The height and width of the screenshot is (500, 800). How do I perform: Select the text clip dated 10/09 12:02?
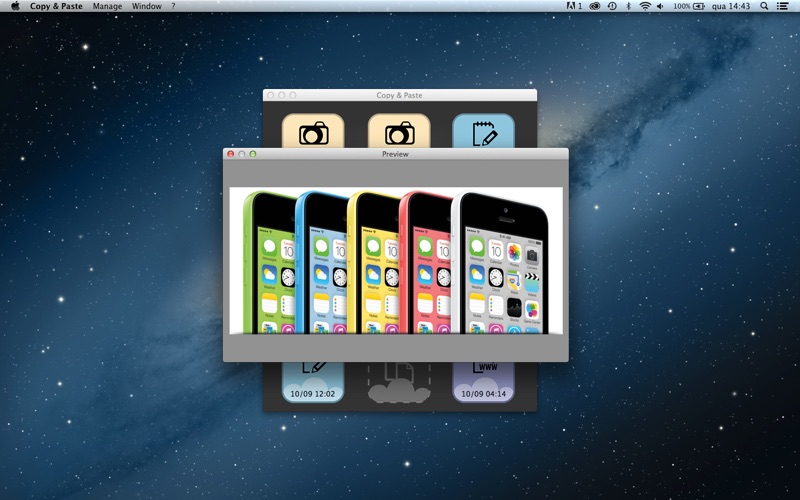click(x=313, y=382)
